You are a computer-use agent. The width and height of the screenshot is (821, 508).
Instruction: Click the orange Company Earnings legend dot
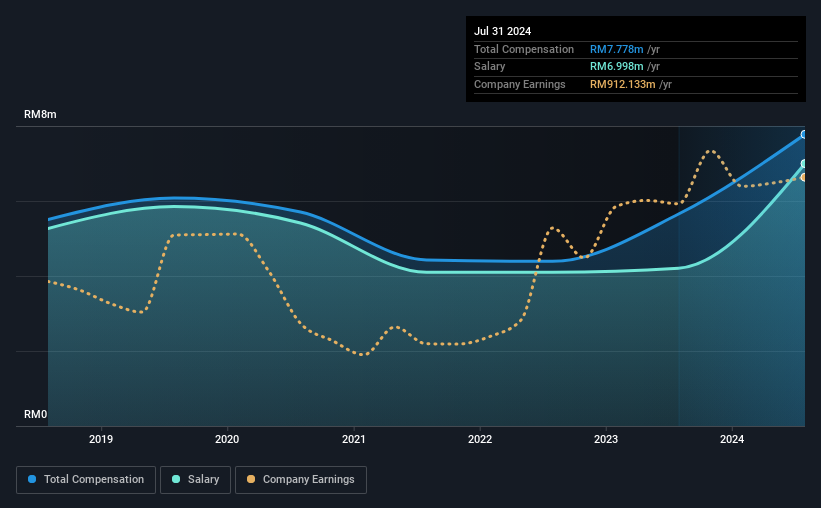251,479
